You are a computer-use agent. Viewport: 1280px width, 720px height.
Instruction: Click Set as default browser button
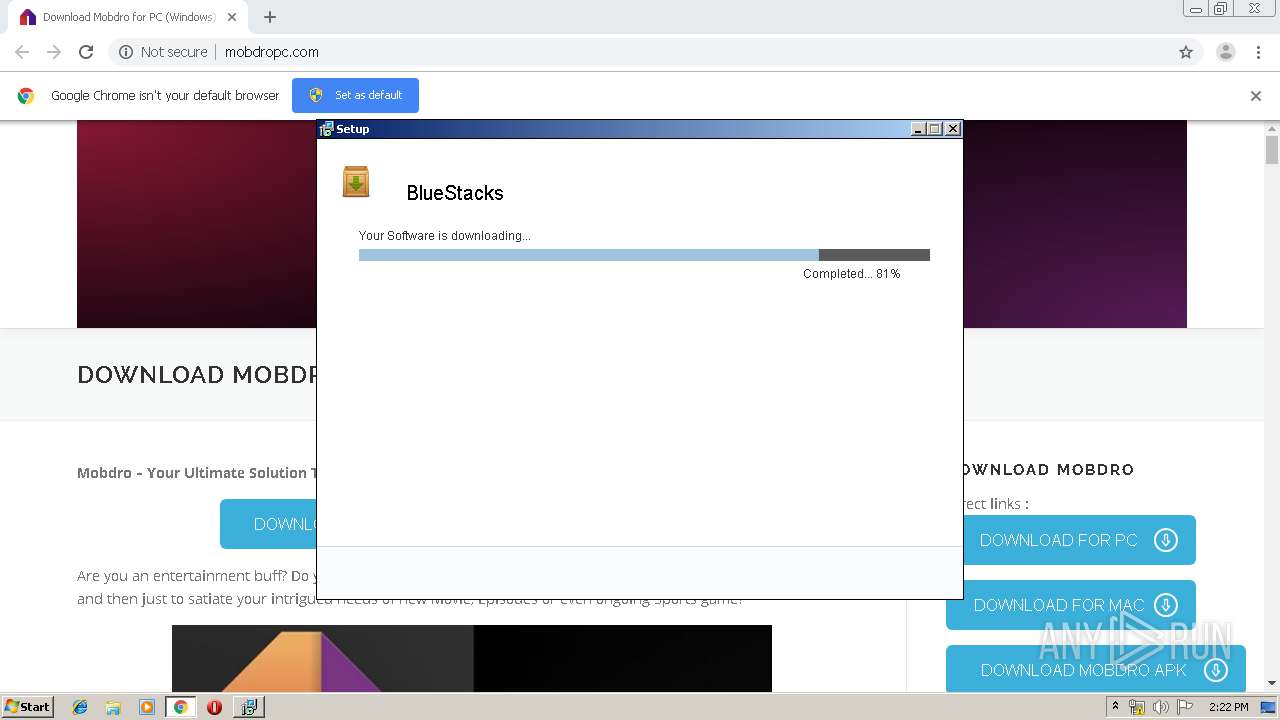pos(355,95)
